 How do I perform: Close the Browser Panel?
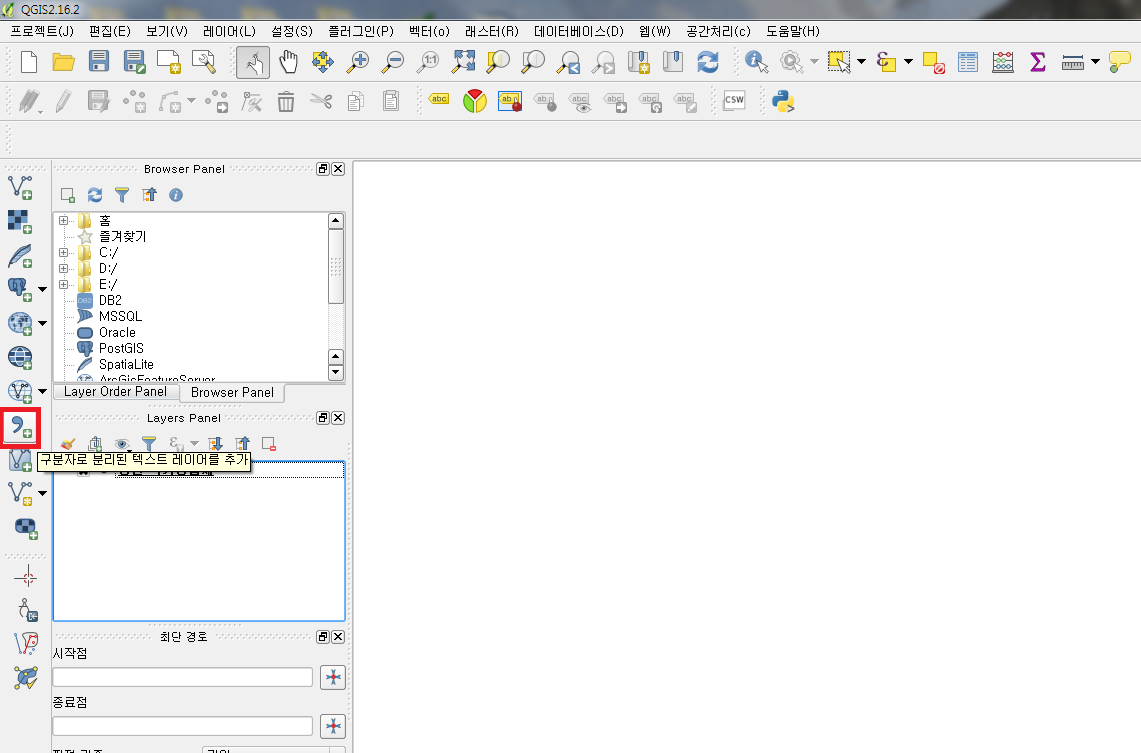tap(338, 169)
